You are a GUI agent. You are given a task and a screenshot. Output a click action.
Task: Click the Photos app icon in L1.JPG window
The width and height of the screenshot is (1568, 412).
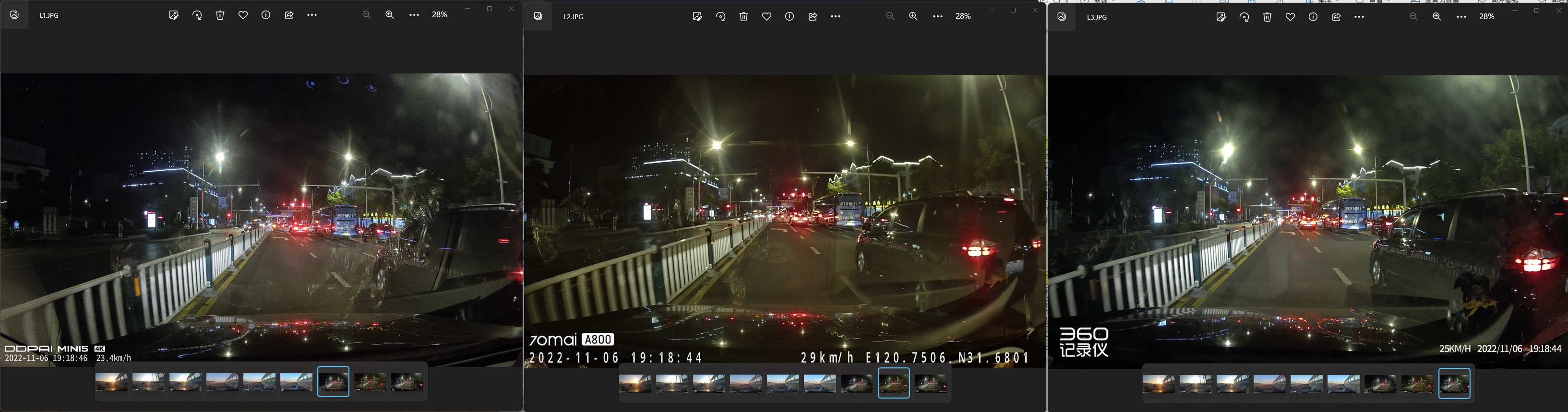14,14
